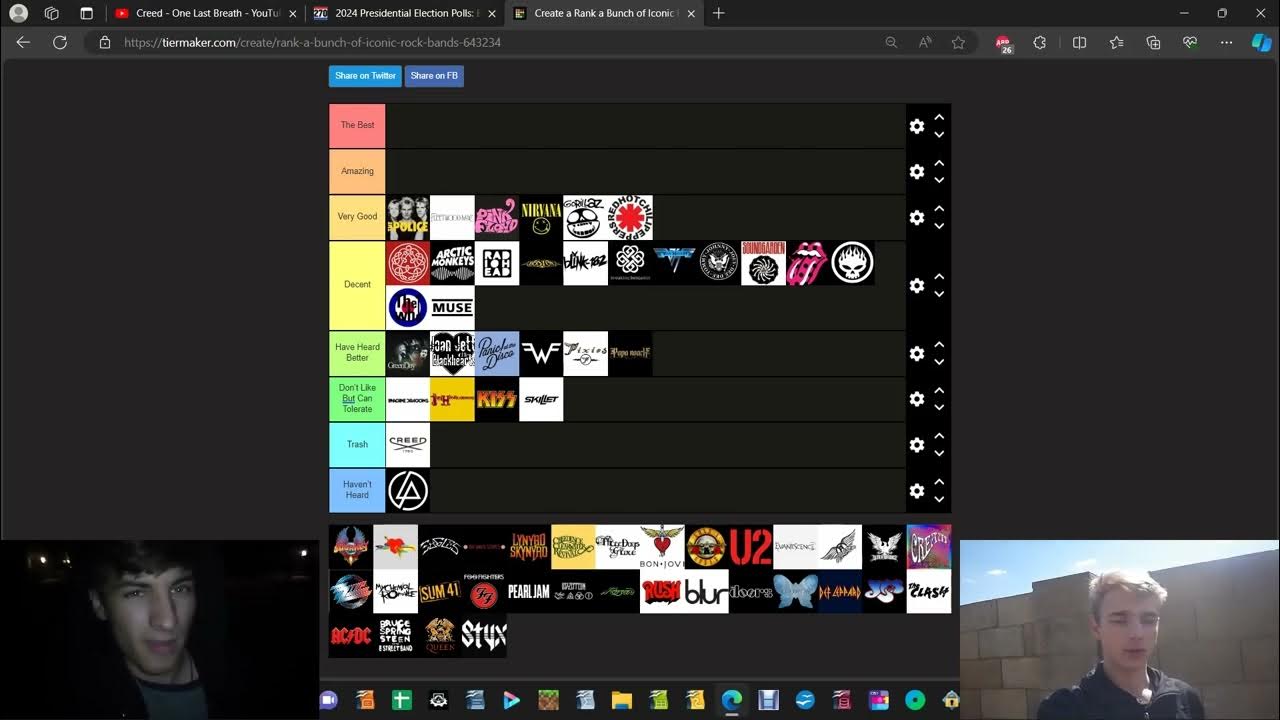Open Edge settings and more menu
Viewport: 1280px width, 720px height.
point(1226,42)
